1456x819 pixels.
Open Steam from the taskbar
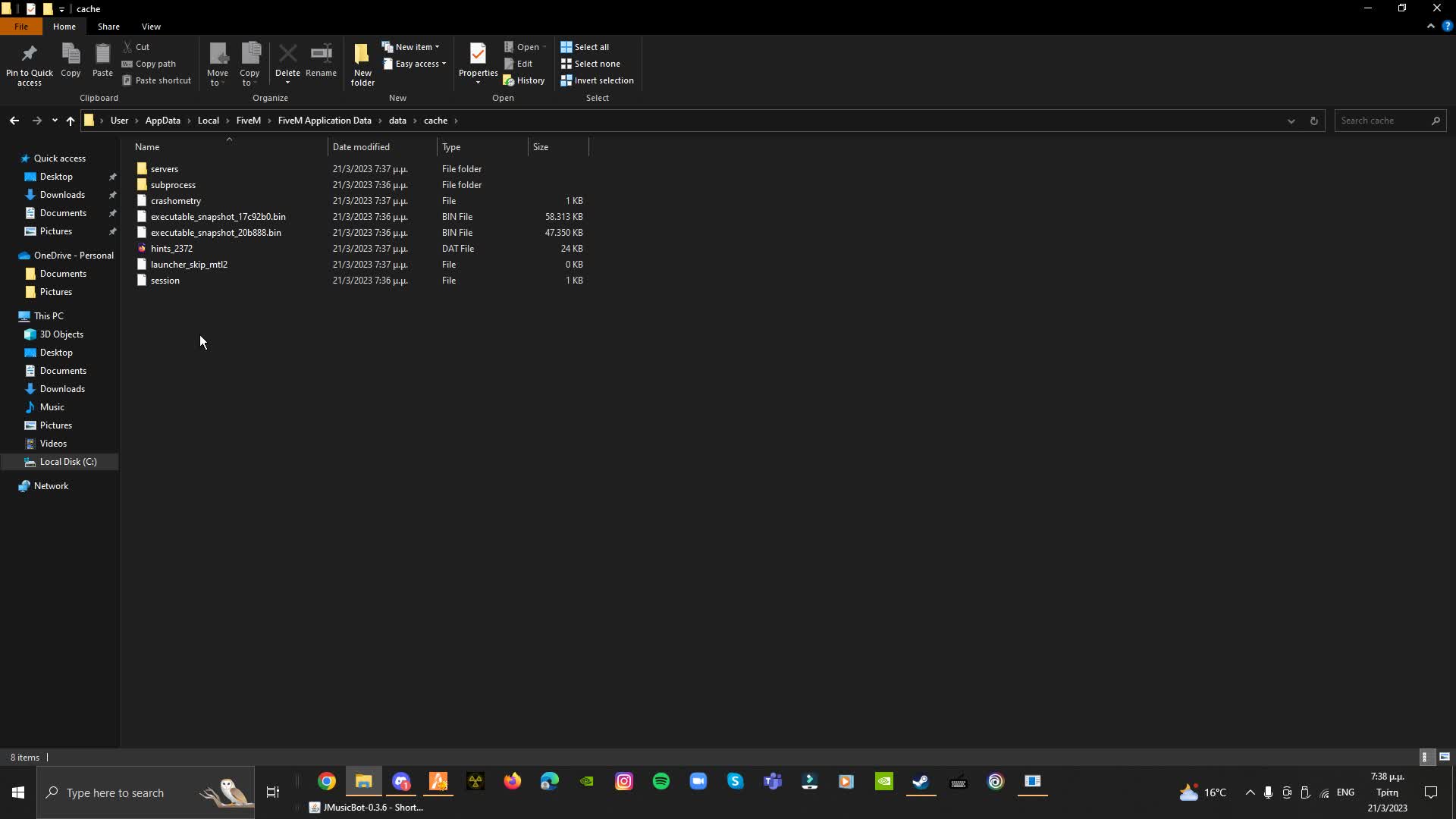click(x=921, y=781)
